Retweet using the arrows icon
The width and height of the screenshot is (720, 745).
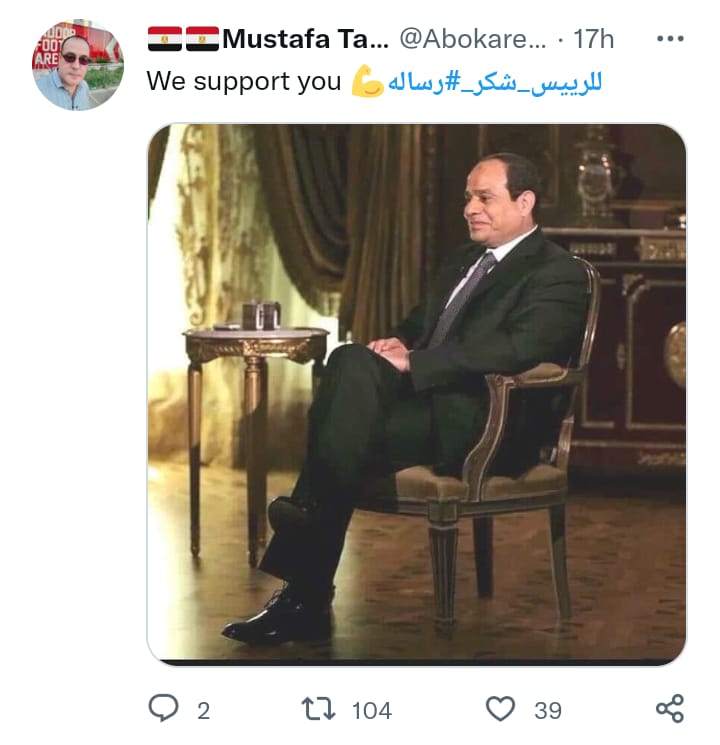click(x=318, y=709)
